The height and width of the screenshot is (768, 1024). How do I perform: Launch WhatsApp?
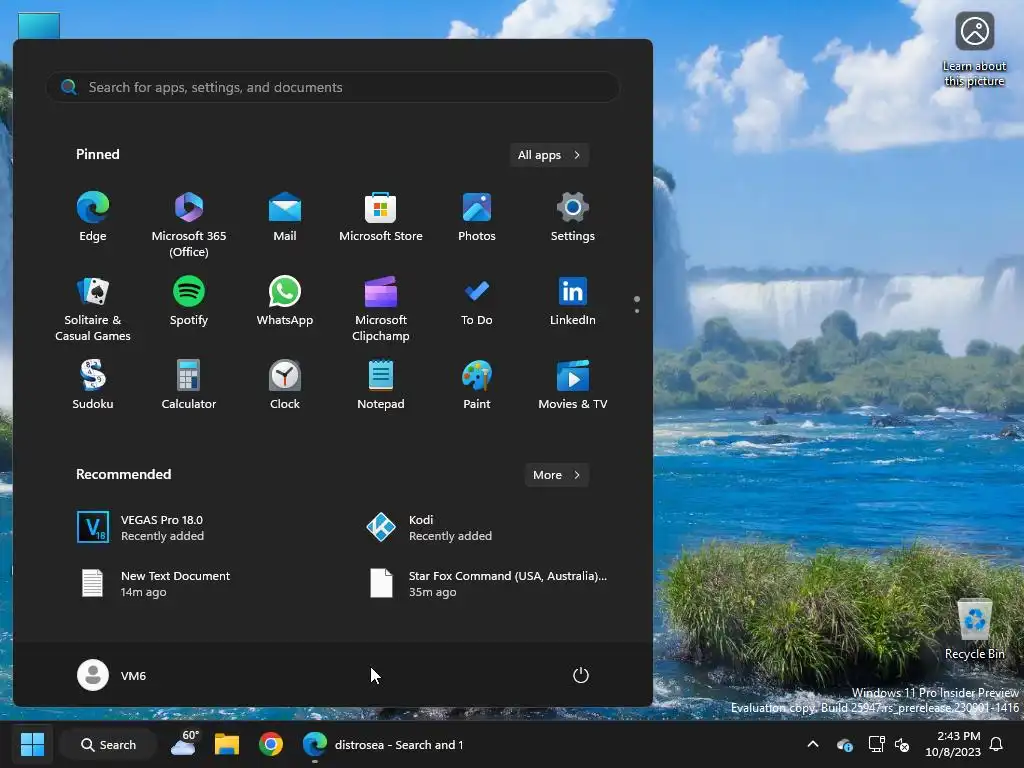coord(285,301)
